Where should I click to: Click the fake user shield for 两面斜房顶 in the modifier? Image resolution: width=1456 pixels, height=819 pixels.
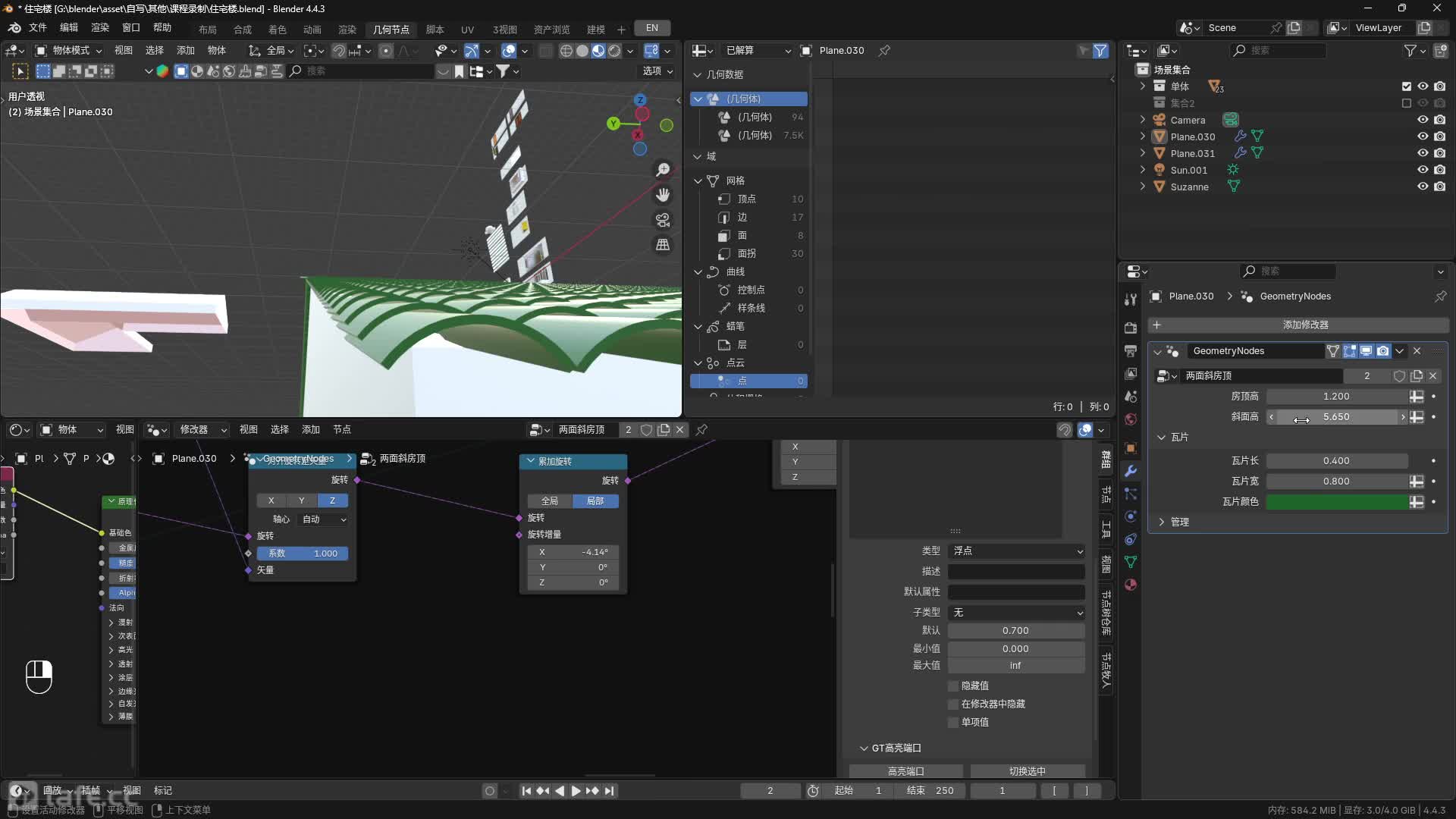[x=1400, y=376]
